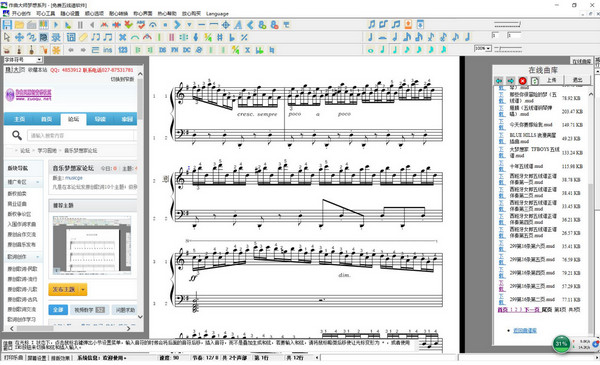Select the whole note duration icon
Viewport: 600px width, 365px height.
(x=370, y=50)
